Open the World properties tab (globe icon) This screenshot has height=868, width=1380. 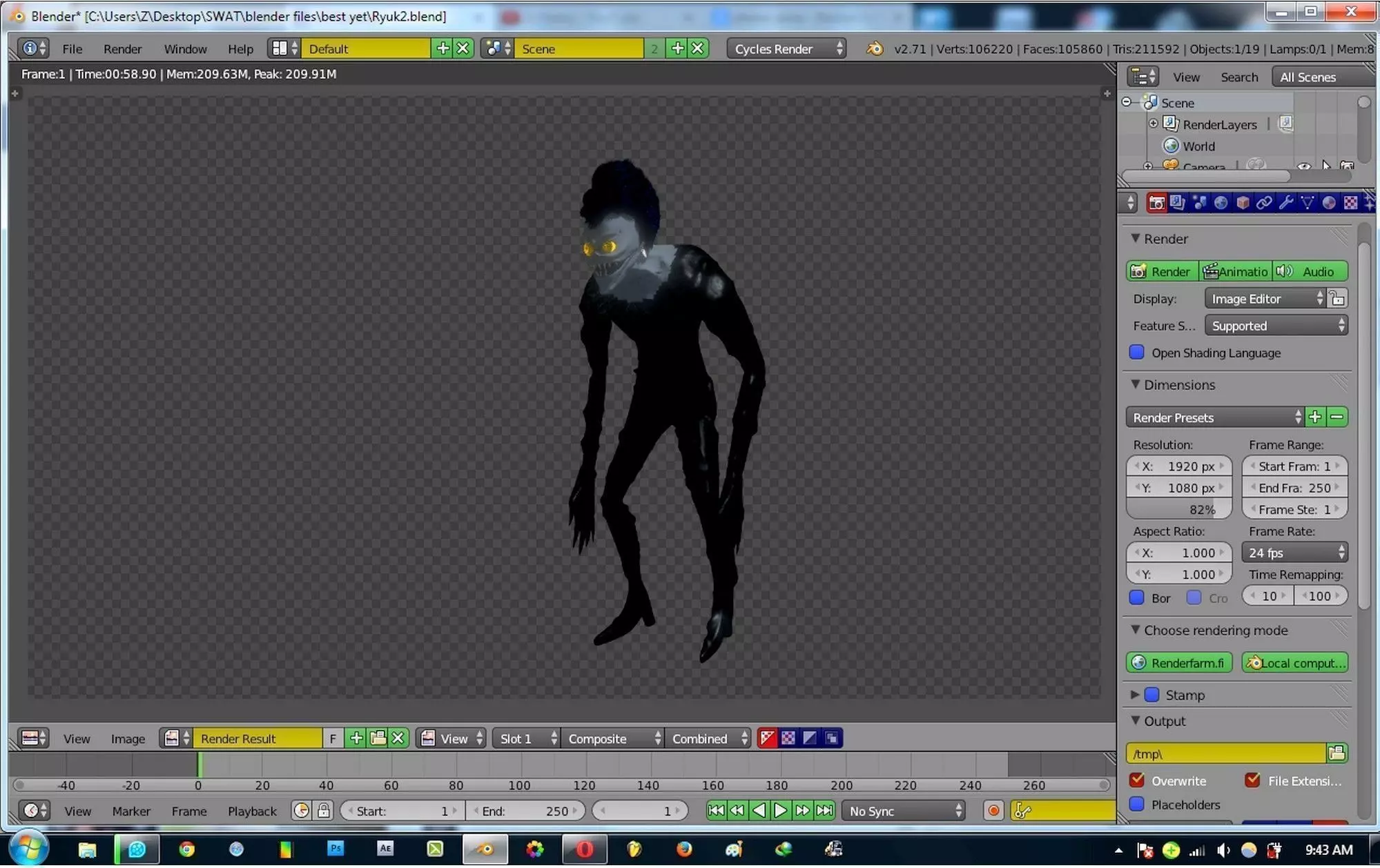(x=1221, y=203)
